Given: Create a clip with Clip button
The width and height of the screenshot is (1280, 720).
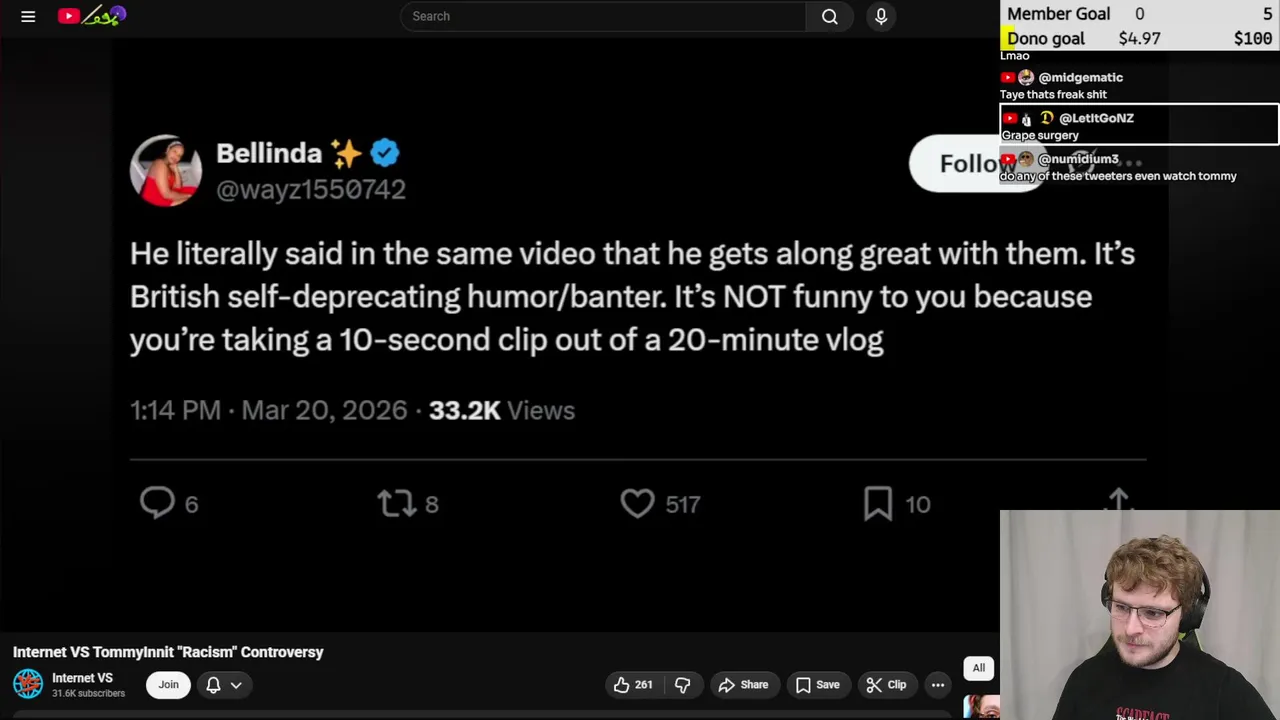Looking at the screenshot, I should click(x=886, y=685).
